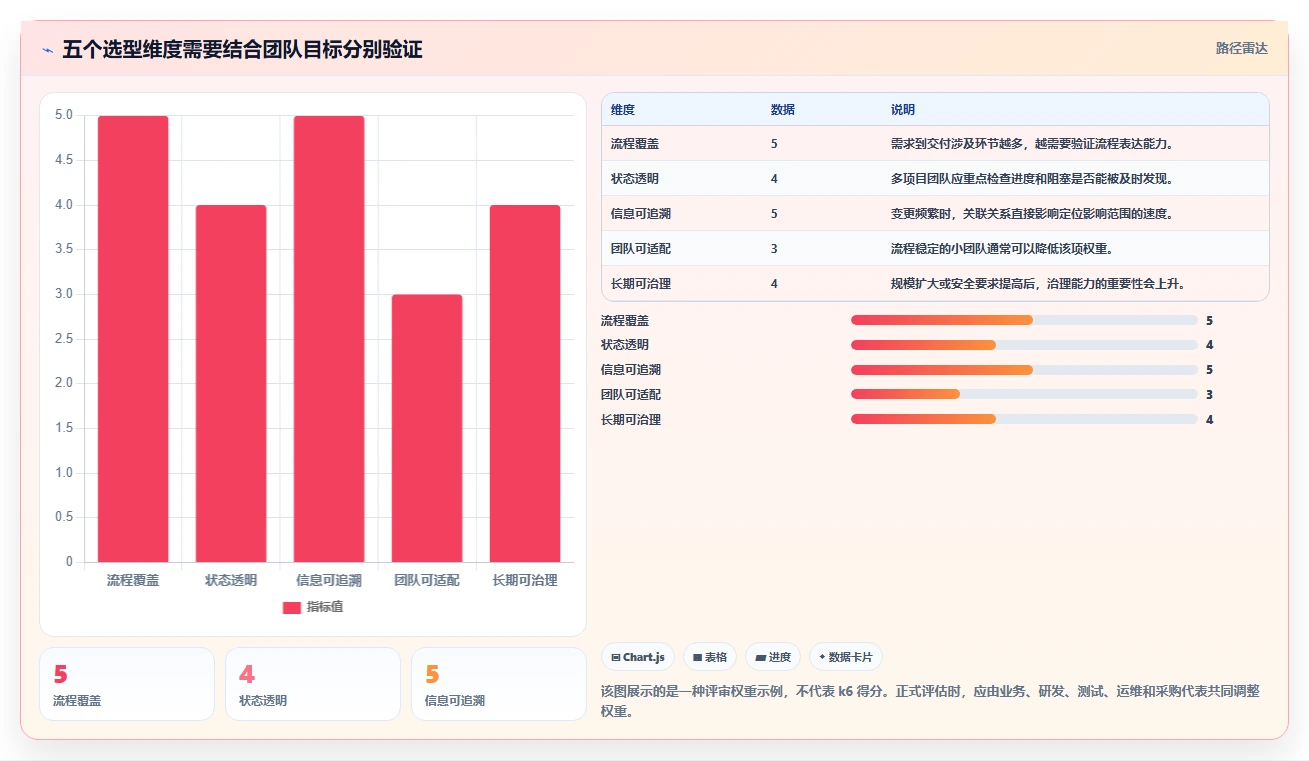Viewport: 1309px width, 761px height.
Task: Click the 数据 column header
Action: (783, 109)
